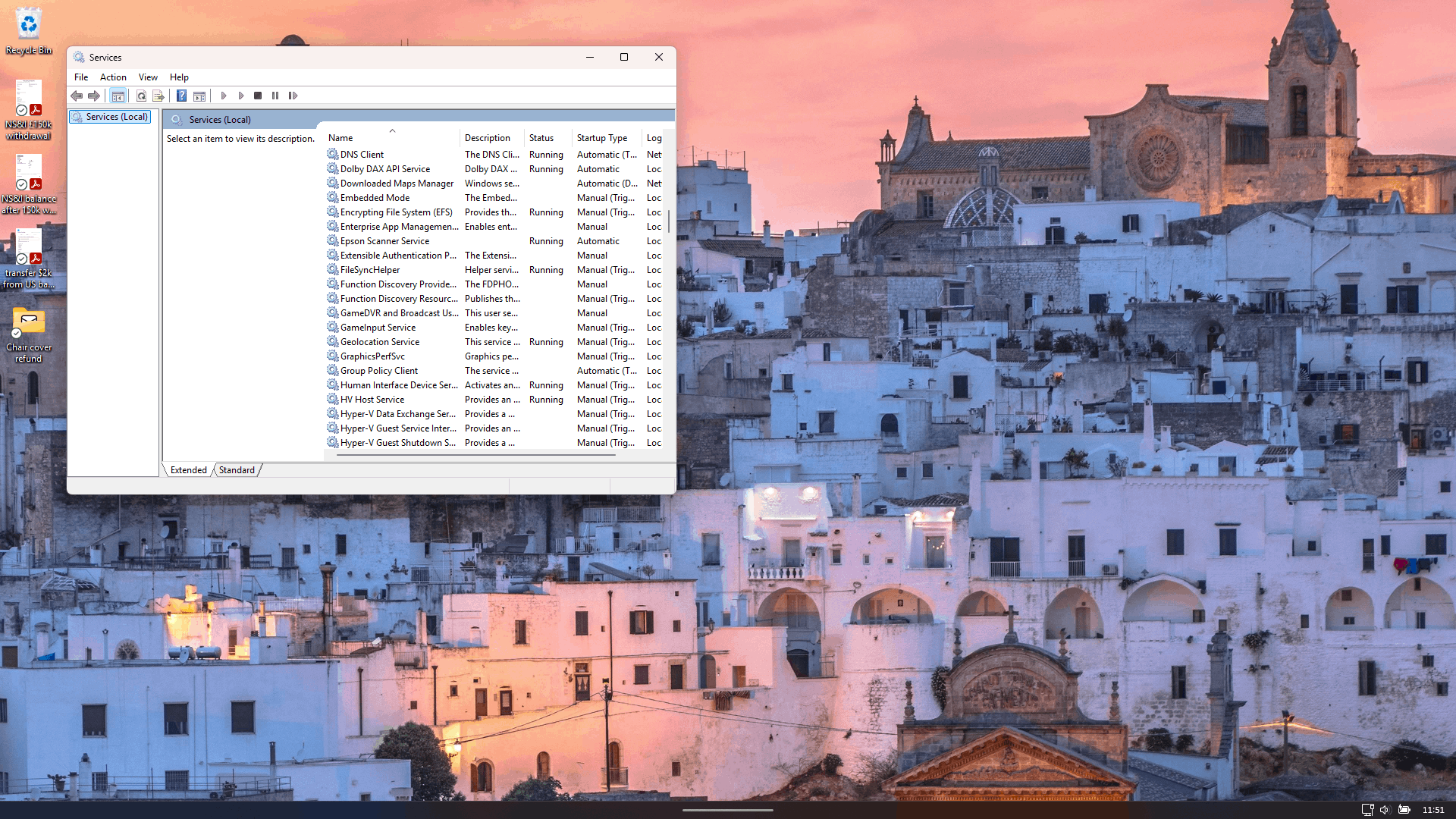Switch to the Extended tab
The image size is (1456, 819).
pyautogui.click(x=189, y=470)
